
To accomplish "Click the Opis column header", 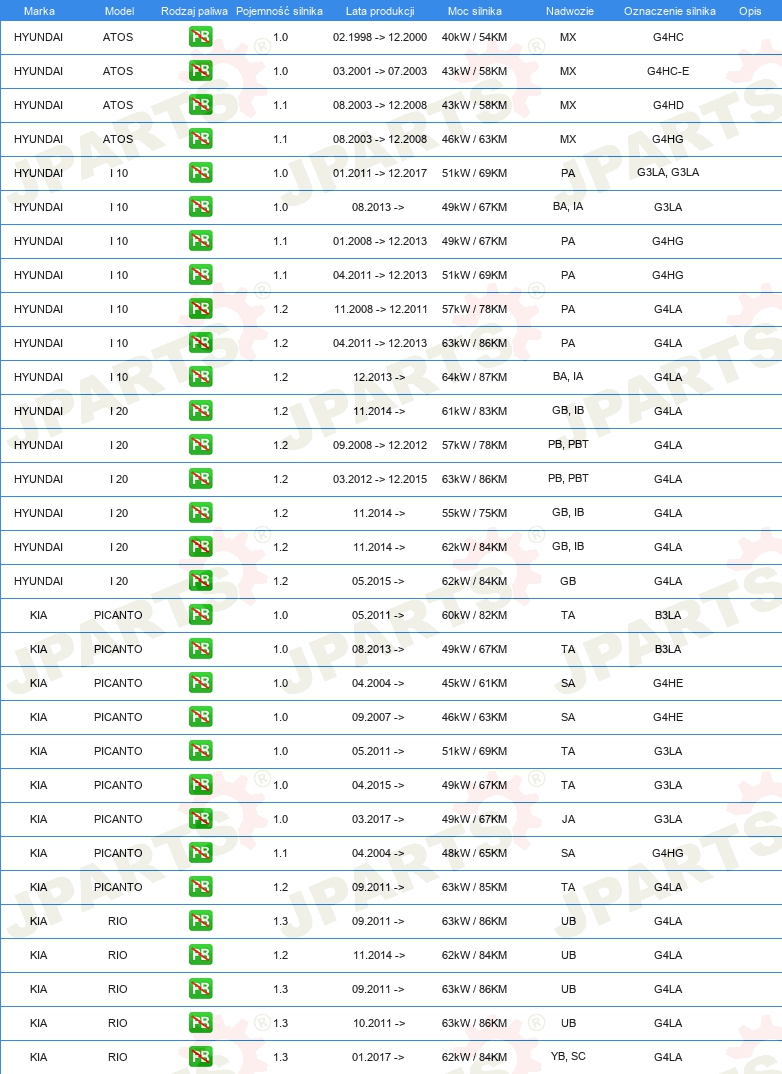I will (x=750, y=11).
